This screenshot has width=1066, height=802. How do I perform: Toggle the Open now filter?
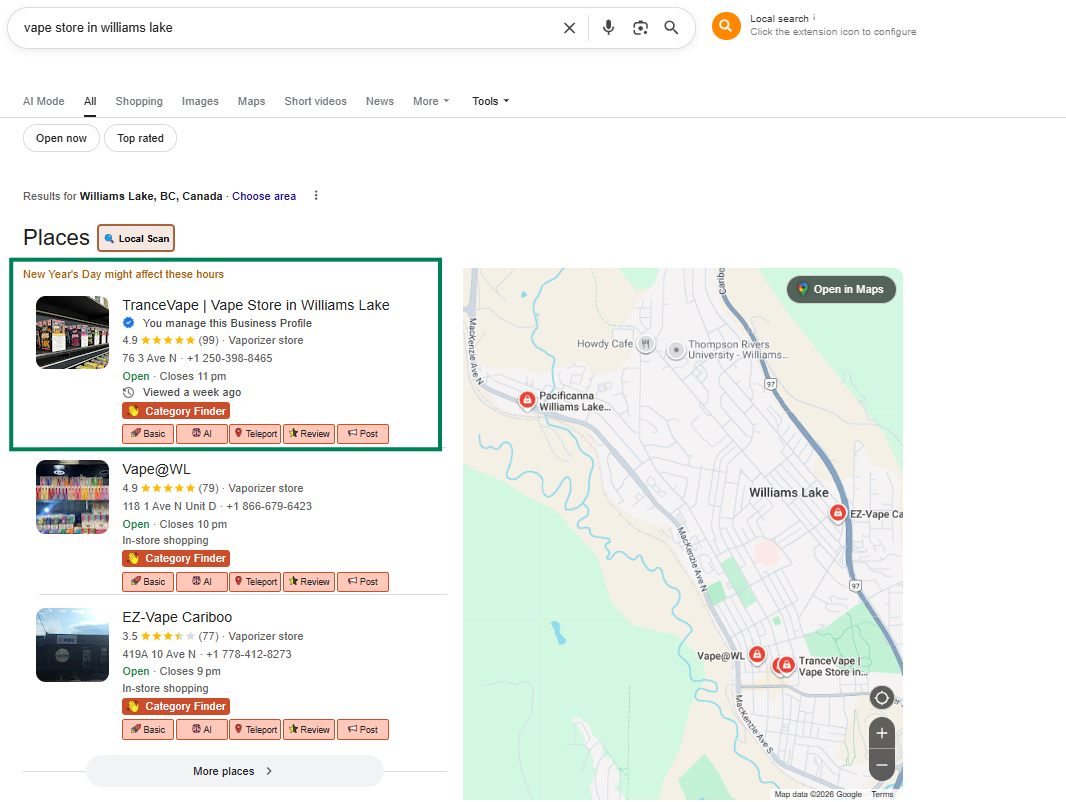click(61, 138)
